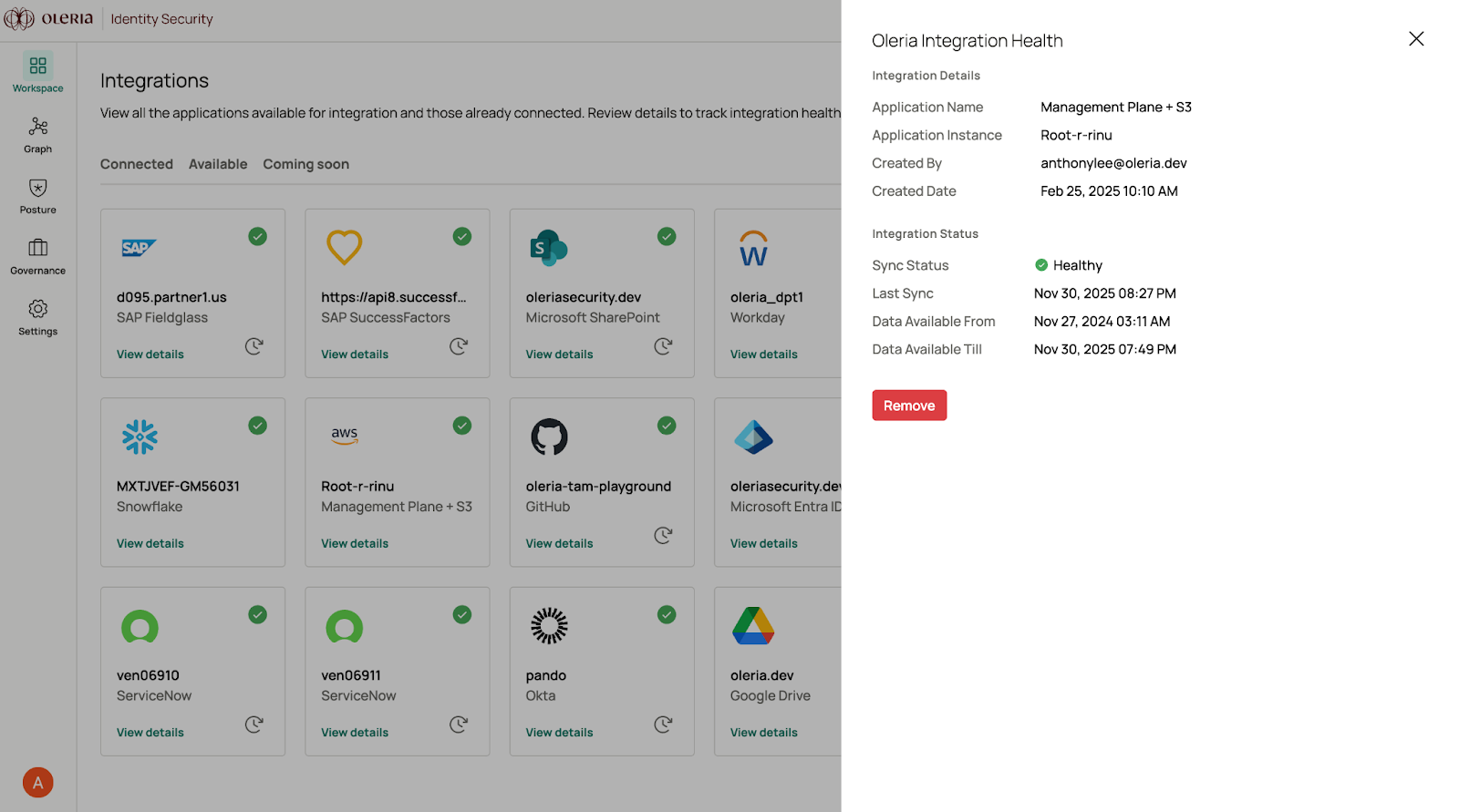Switch to the Connected tab

tap(137, 164)
